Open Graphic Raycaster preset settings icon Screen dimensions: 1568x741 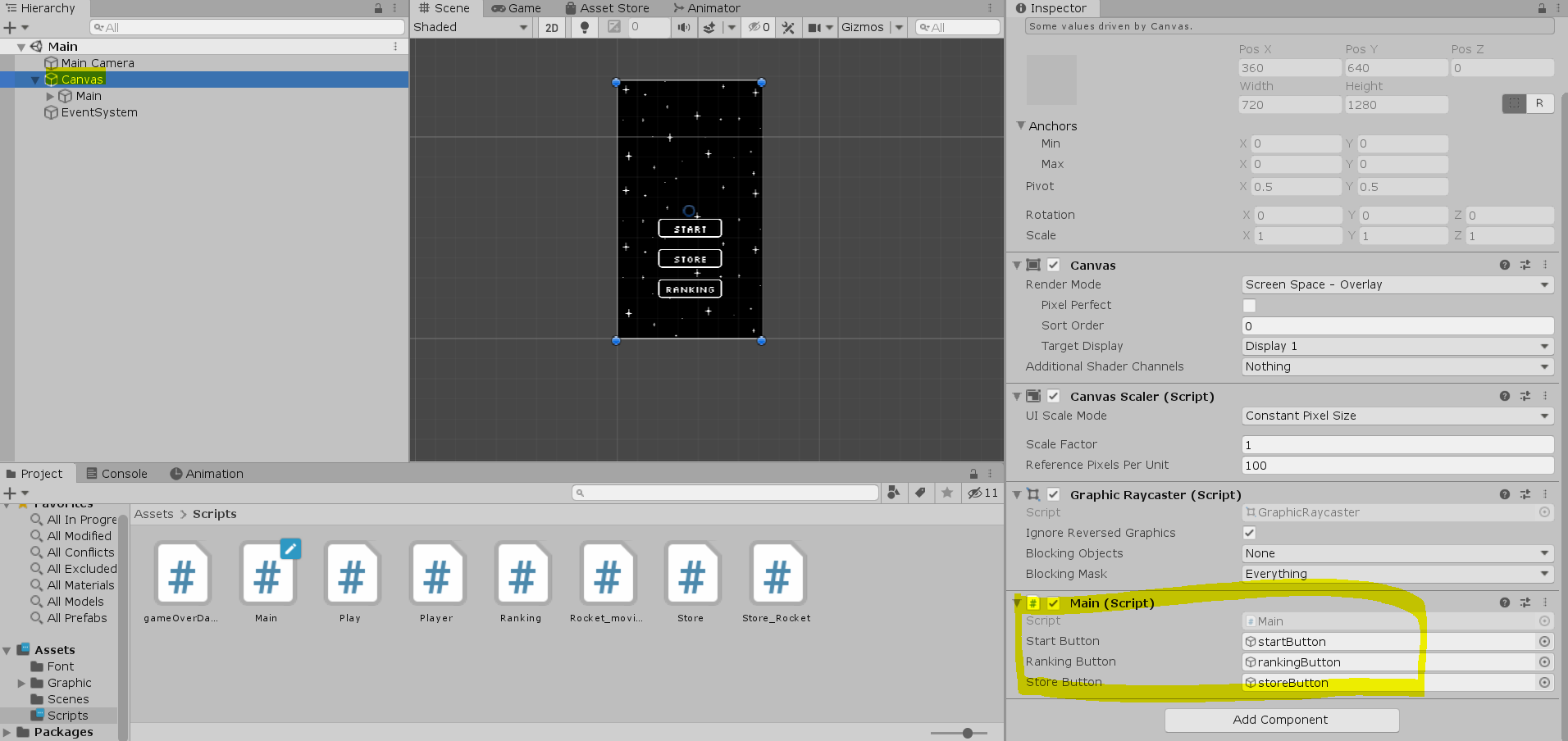pyautogui.click(x=1525, y=494)
